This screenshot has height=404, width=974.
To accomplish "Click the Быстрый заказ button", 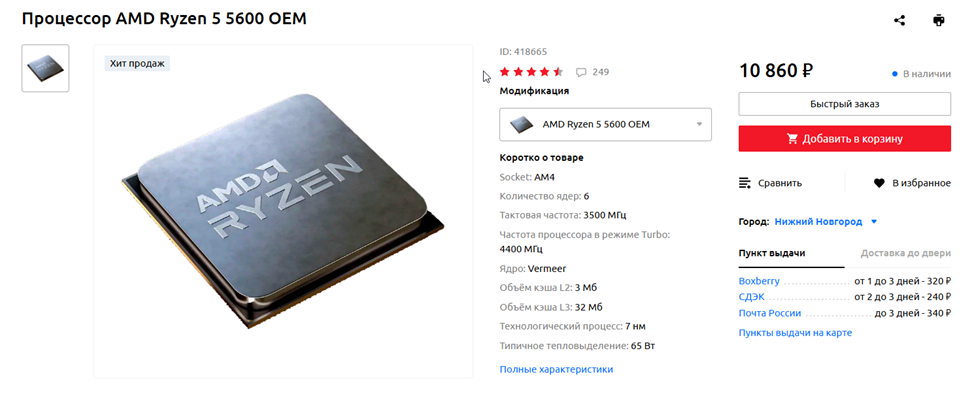I will pos(845,104).
